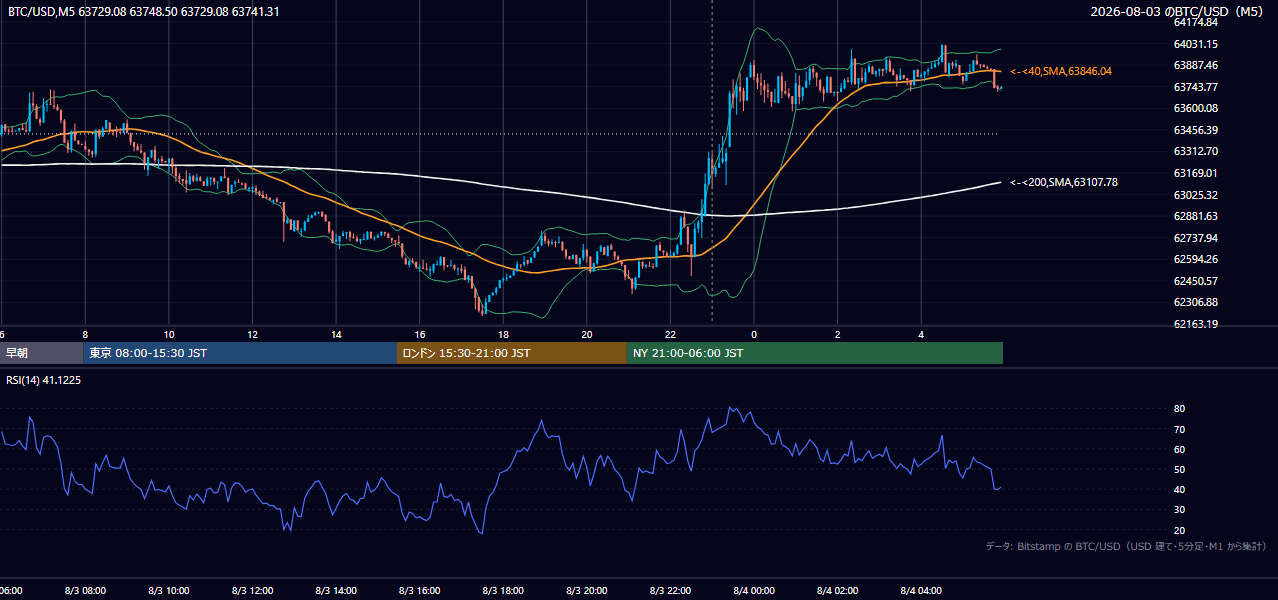This screenshot has height=600, width=1278.
Task: Click the date label 8/3 16:00
Action: click(x=420, y=591)
